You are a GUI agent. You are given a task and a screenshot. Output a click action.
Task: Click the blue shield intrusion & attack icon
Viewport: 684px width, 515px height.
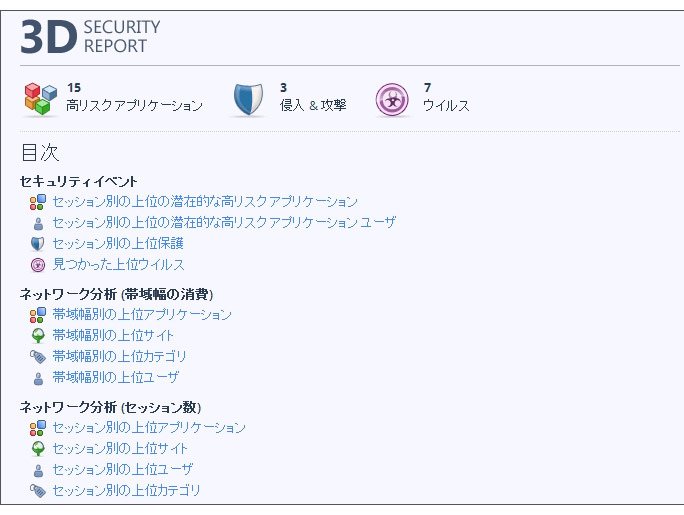pyautogui.click(x=248, y=99)
